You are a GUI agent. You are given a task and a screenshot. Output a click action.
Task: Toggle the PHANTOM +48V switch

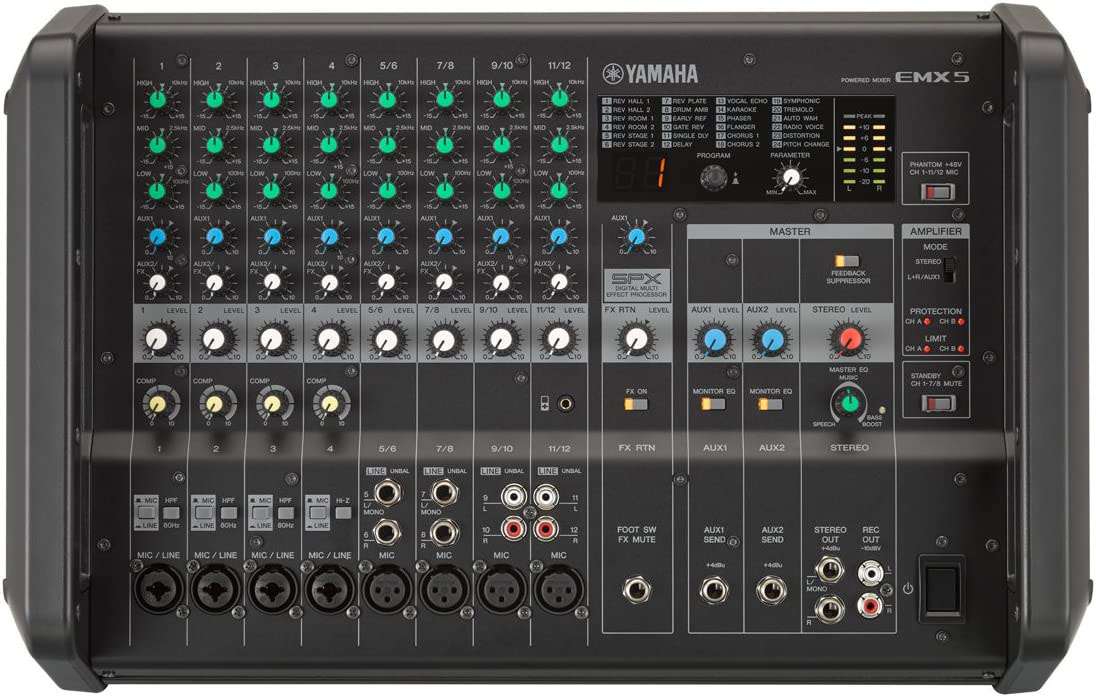[934, 189]
